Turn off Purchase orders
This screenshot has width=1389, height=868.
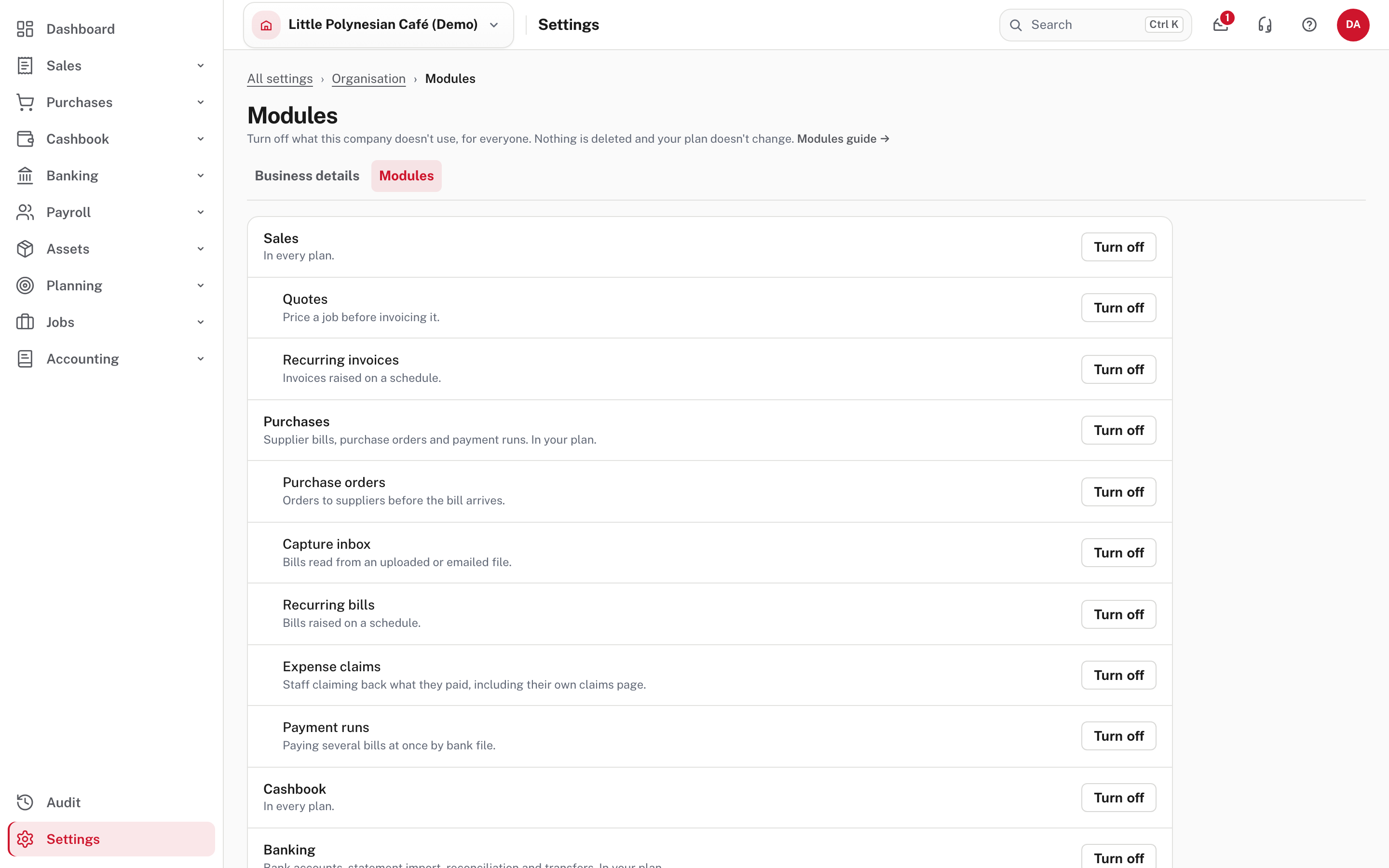1118,492
